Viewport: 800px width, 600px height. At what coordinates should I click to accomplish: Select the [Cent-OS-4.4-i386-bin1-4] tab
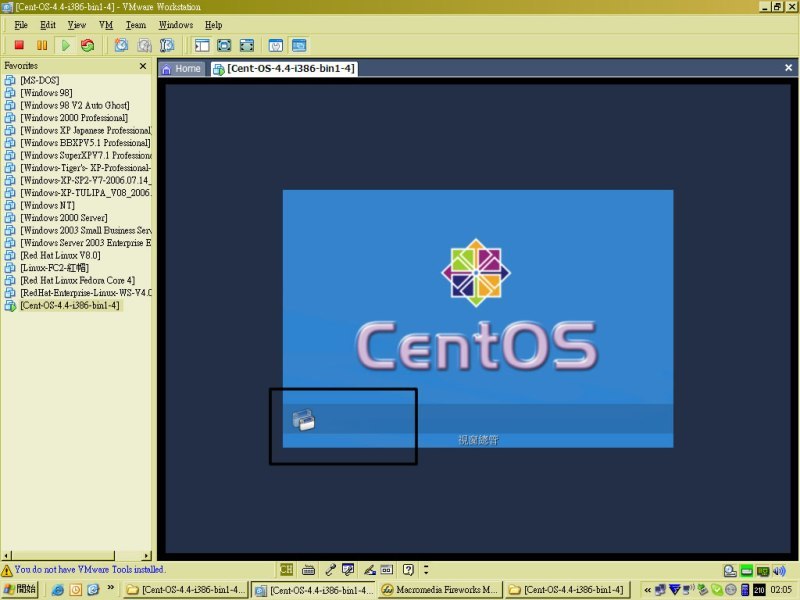click(285, 68)
